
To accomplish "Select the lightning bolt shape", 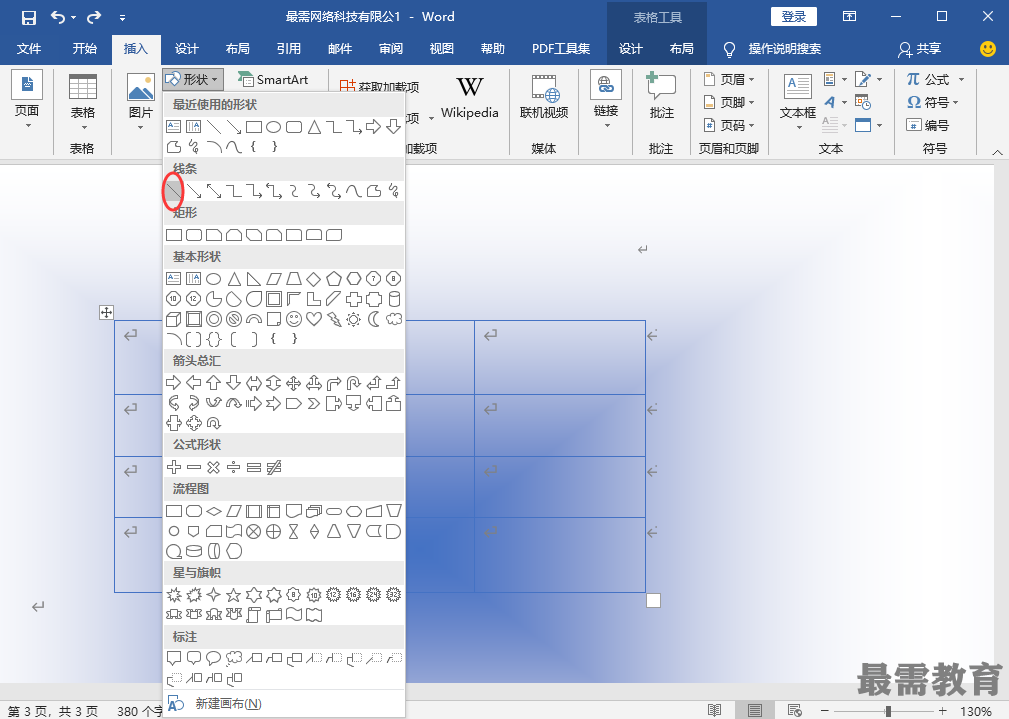I will click(x=333, y=319).
